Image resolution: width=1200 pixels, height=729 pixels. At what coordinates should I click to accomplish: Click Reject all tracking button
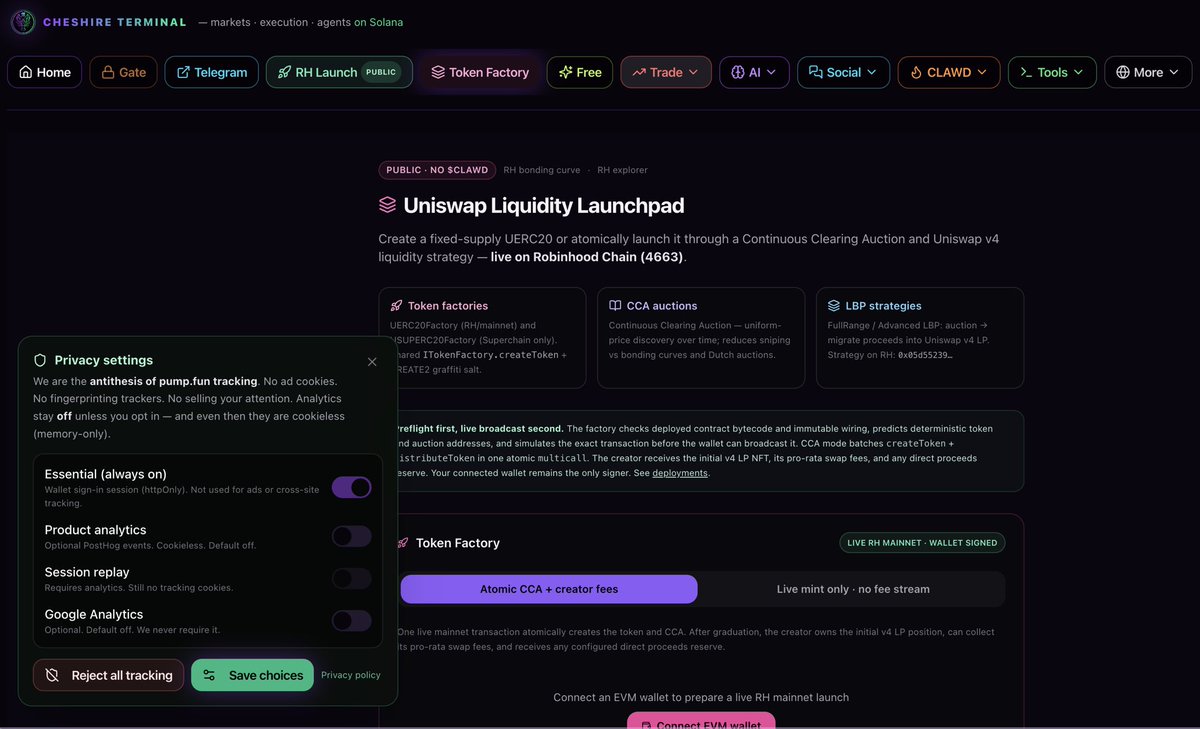(x=109, y=675)
